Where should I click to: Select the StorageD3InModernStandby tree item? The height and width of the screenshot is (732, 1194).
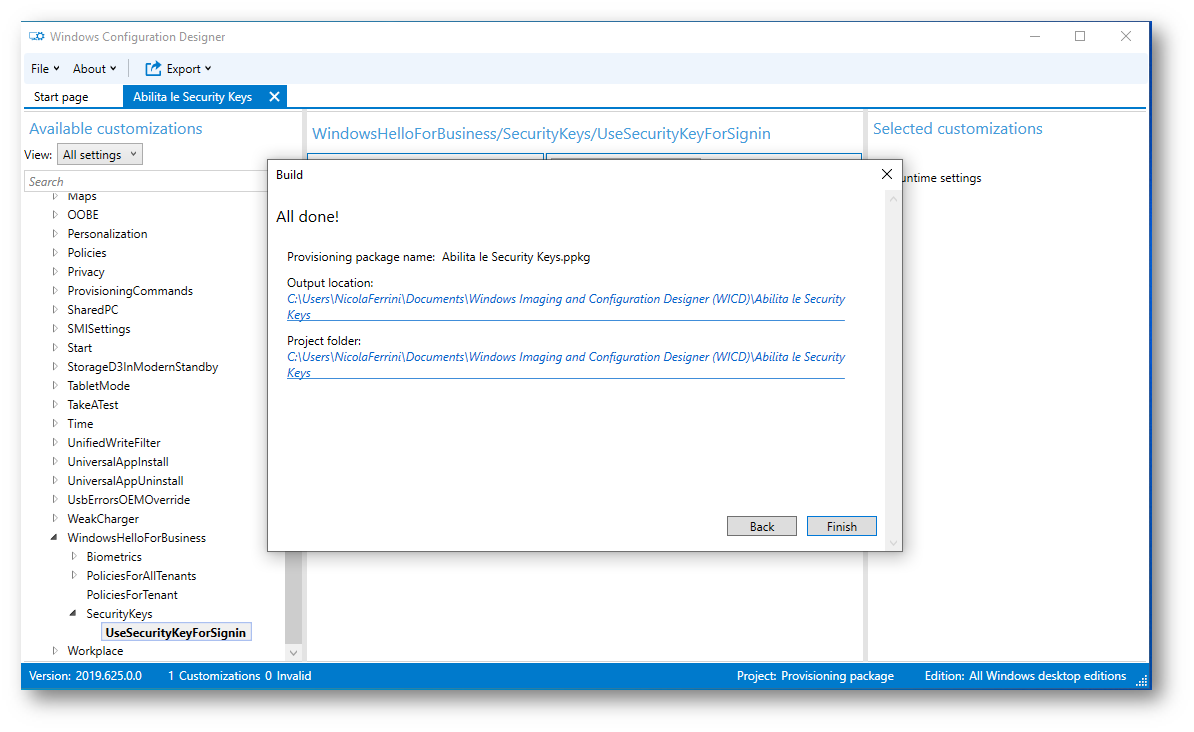point(142,366)
